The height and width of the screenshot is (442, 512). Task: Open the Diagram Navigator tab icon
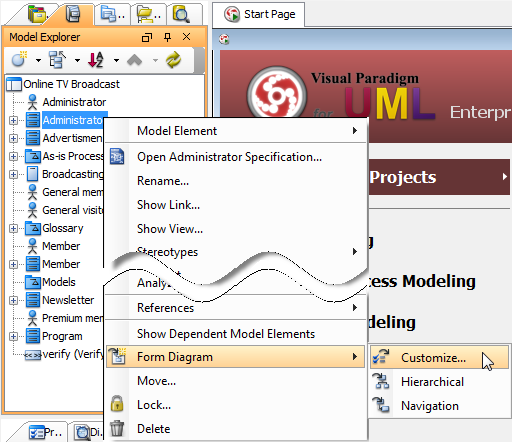[x=37, y=14]
